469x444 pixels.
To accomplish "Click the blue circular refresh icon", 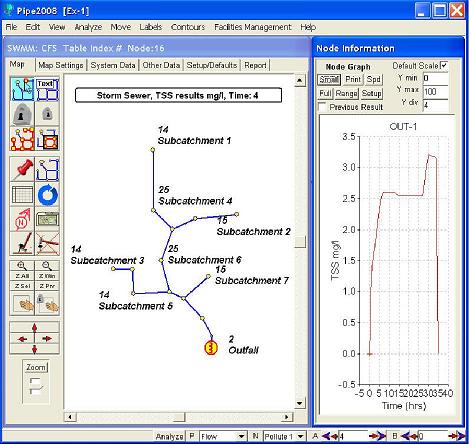I will (48, 194).
